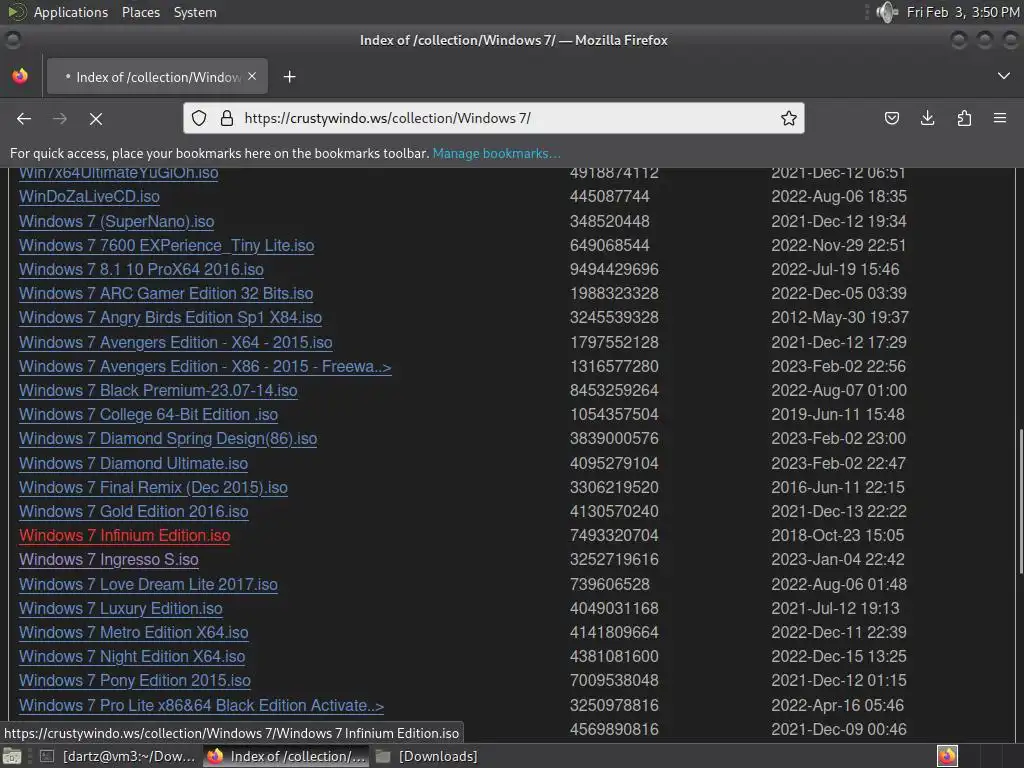Click Windows 7 Diamond Ultimate.iso
Screen dimensions: 1024x768
coord(133,463)
